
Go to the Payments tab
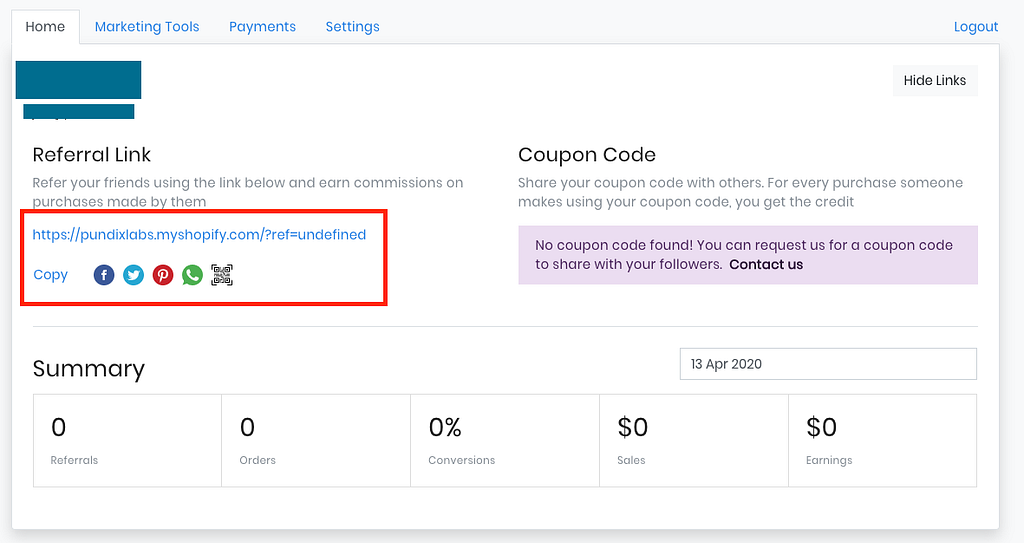point(262,27)
